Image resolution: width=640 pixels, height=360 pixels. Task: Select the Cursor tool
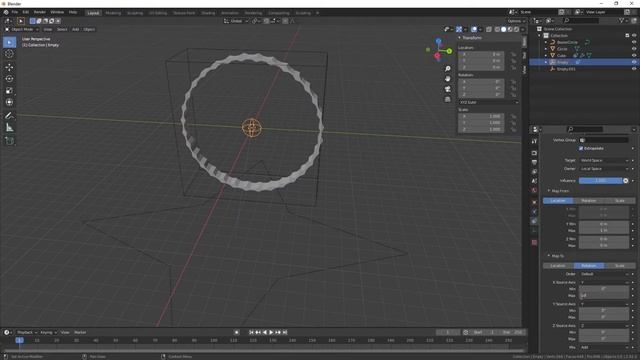point(9,54)
